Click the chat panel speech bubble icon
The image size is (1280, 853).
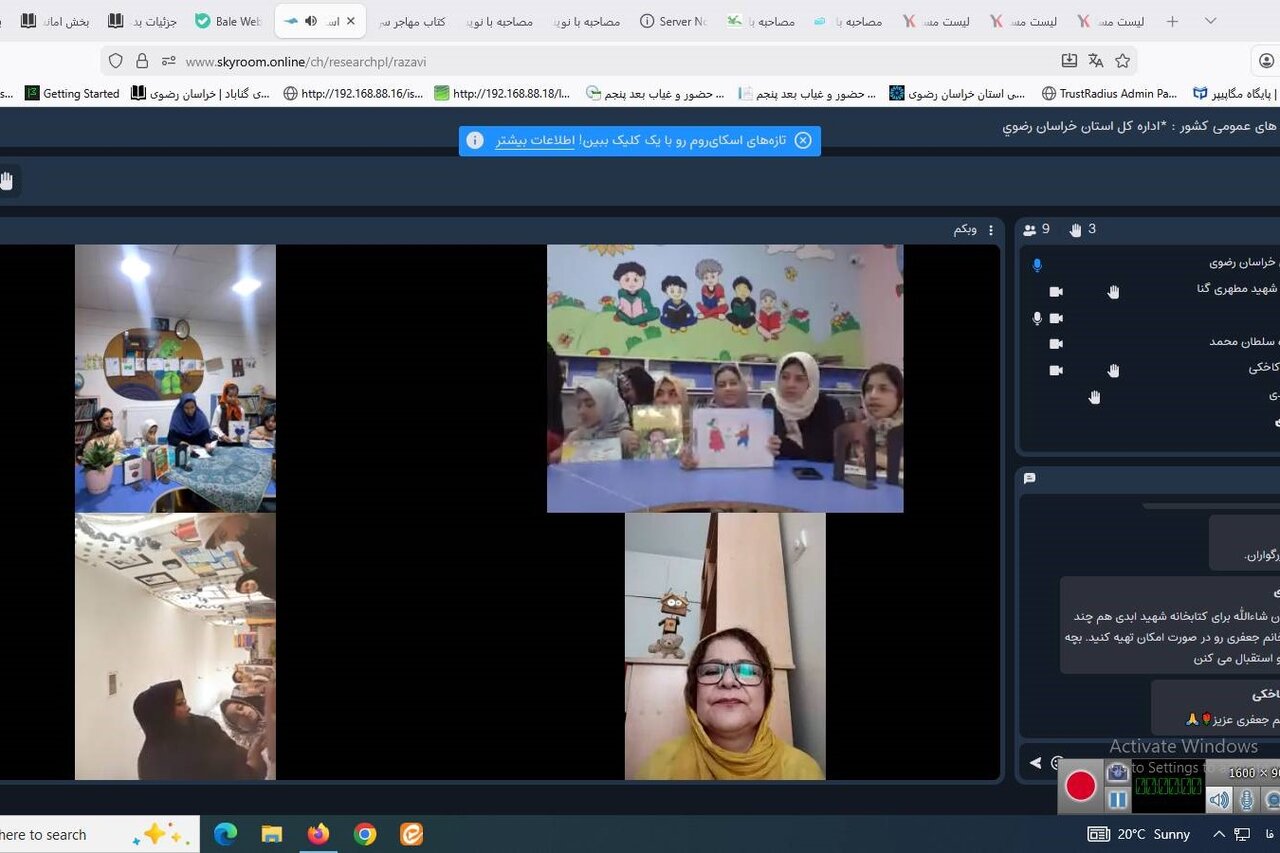click(x=1029, y=479)
